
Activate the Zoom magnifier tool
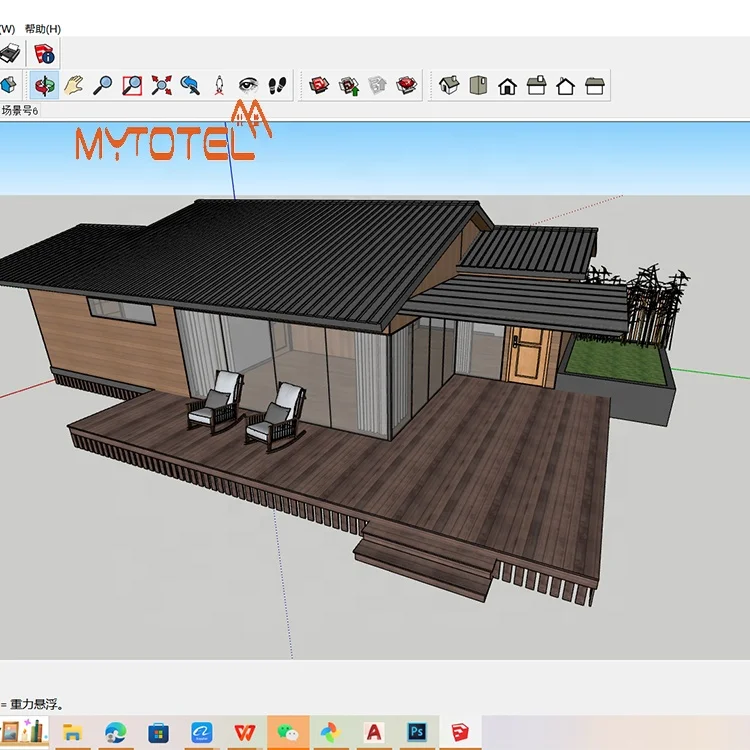click(102, 85)
